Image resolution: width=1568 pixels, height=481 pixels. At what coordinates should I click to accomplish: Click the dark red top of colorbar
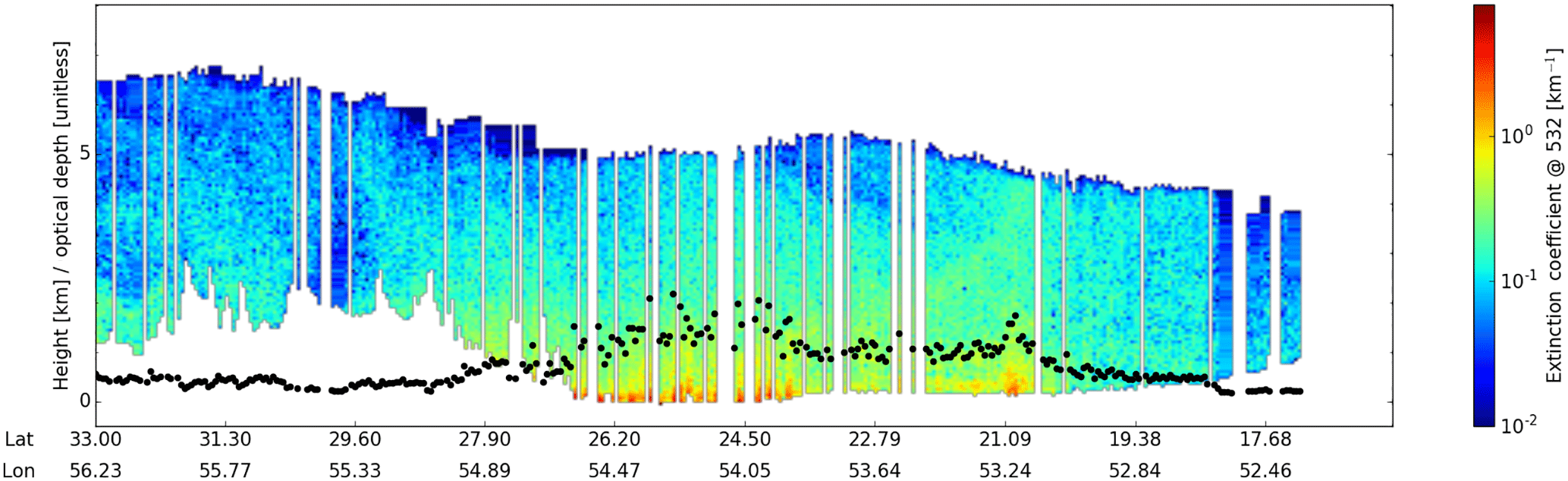(x=1484, y=11)
